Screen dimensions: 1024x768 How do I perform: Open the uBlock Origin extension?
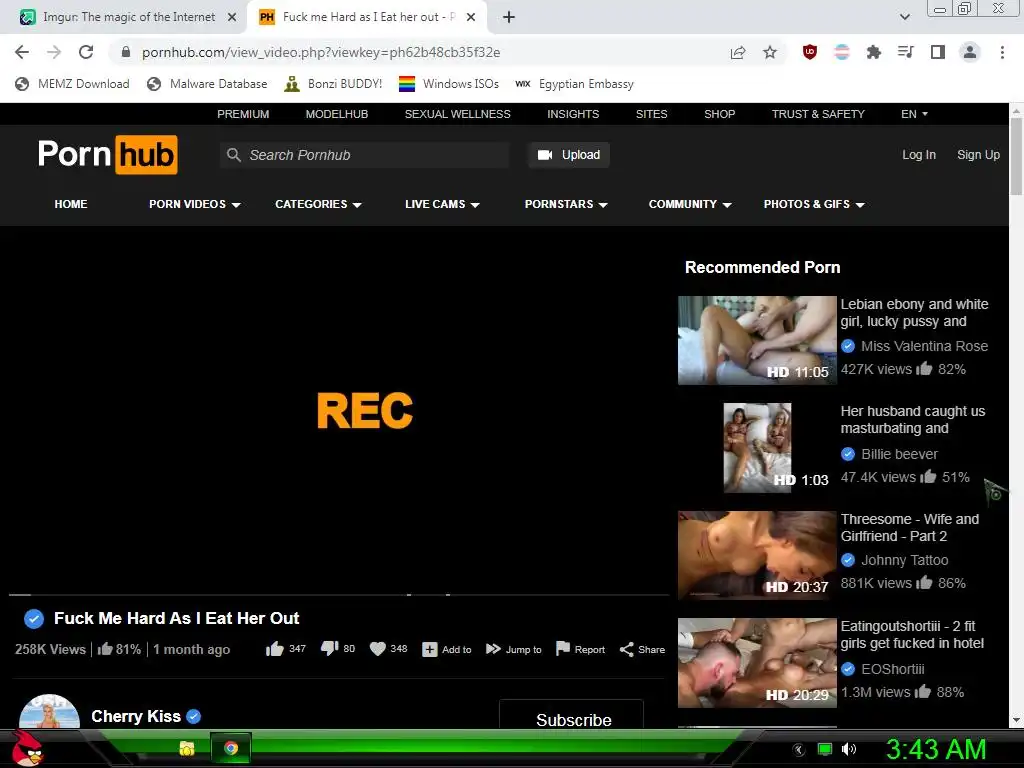[810, 52]
